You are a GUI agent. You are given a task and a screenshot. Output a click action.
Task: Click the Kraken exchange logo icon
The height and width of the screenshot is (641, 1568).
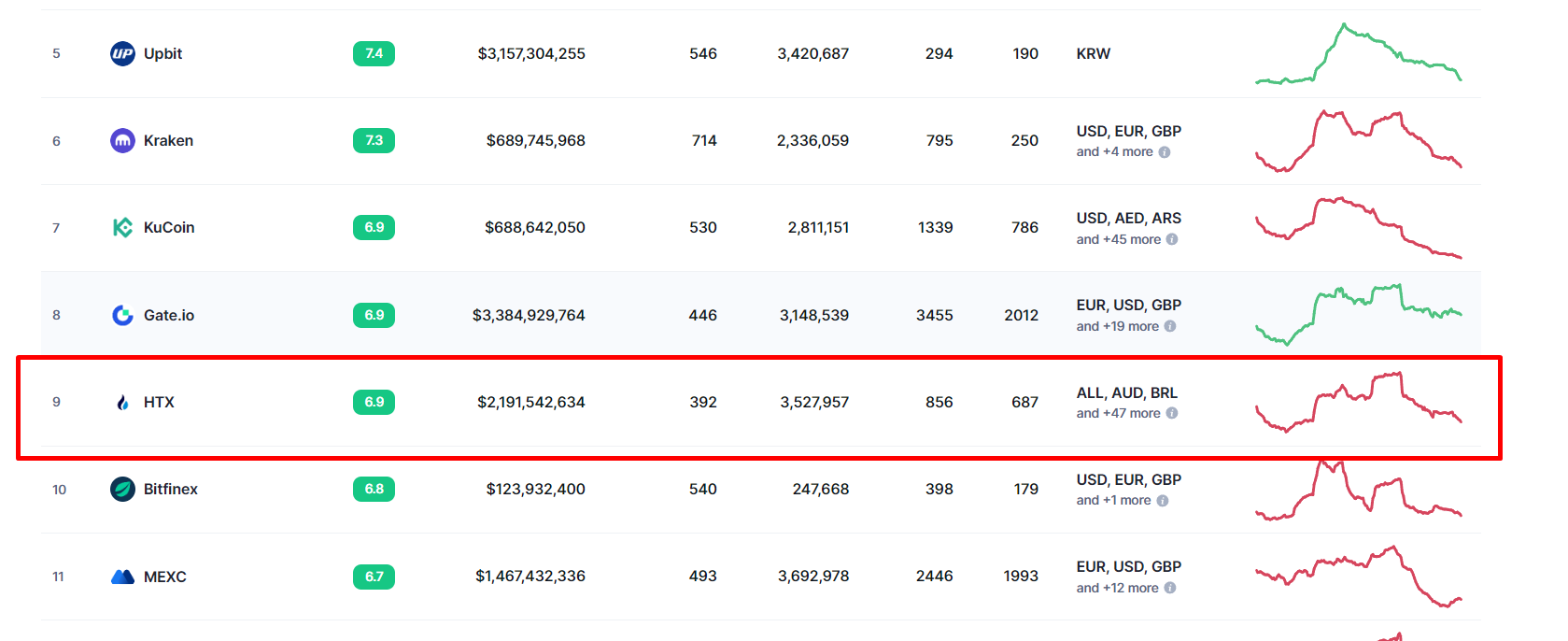[122, 140]
